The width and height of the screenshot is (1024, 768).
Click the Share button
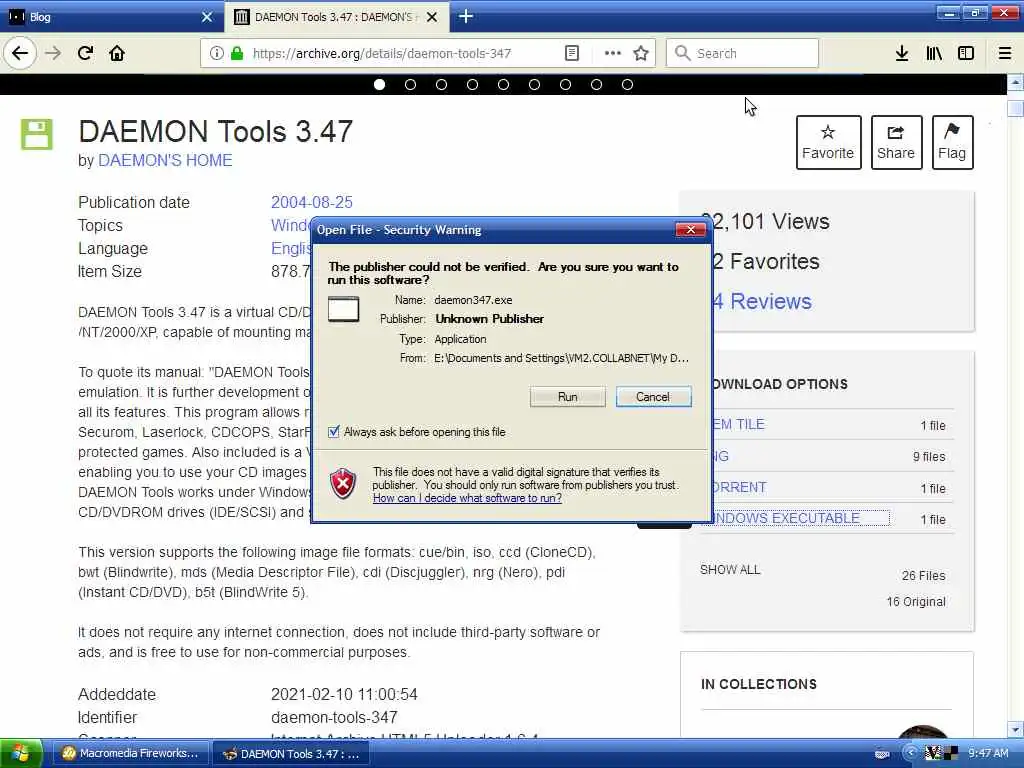coord(896,142)
